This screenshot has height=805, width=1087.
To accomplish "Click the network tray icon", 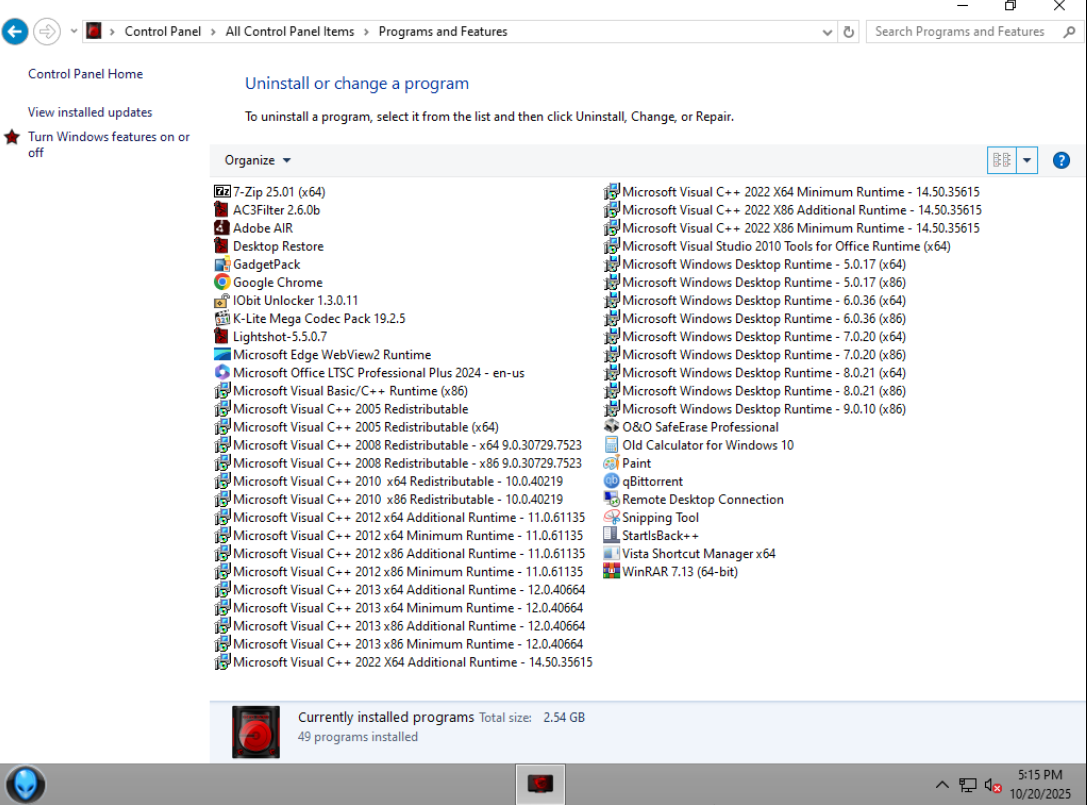I will click(968, 785).
